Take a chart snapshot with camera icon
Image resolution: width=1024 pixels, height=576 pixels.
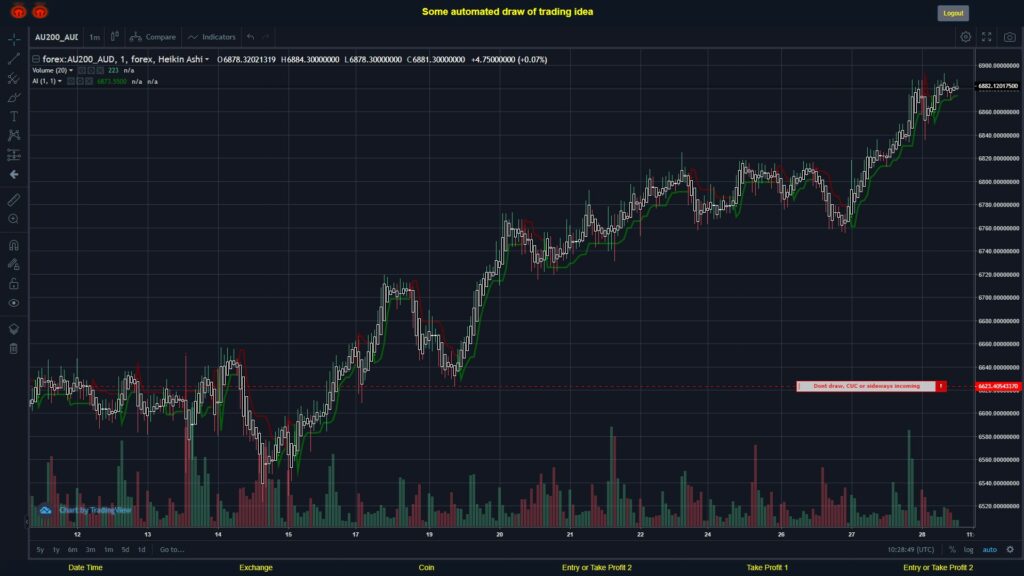pos(1010,37)
